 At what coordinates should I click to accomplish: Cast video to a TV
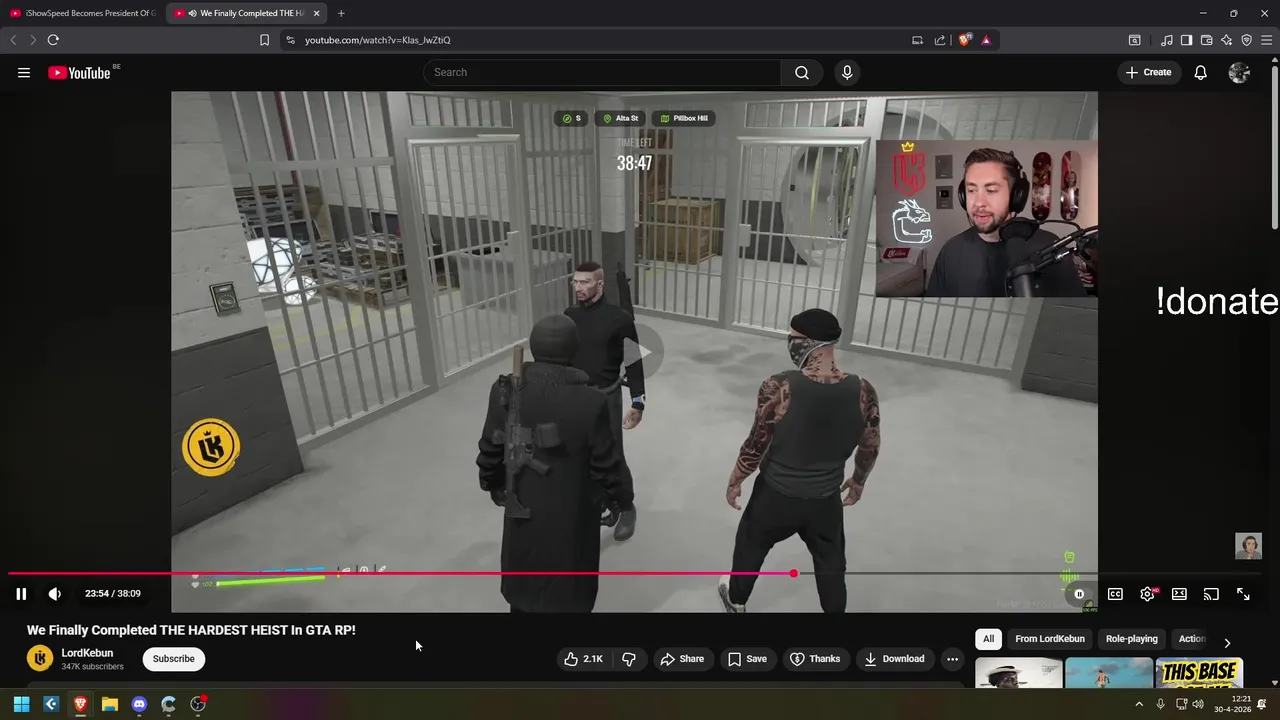(x=1211, y=594)
